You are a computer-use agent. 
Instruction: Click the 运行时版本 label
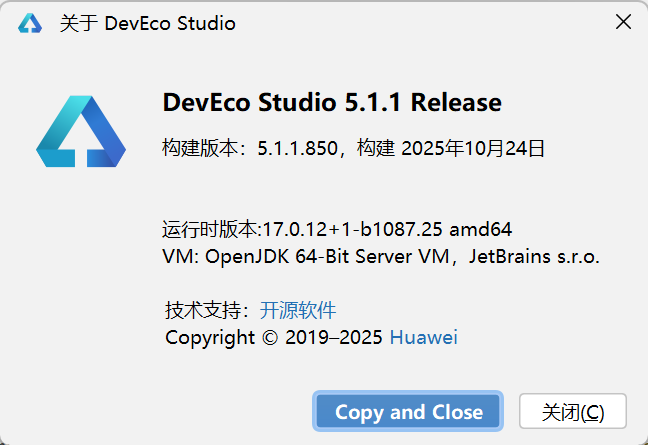(211, 228)
